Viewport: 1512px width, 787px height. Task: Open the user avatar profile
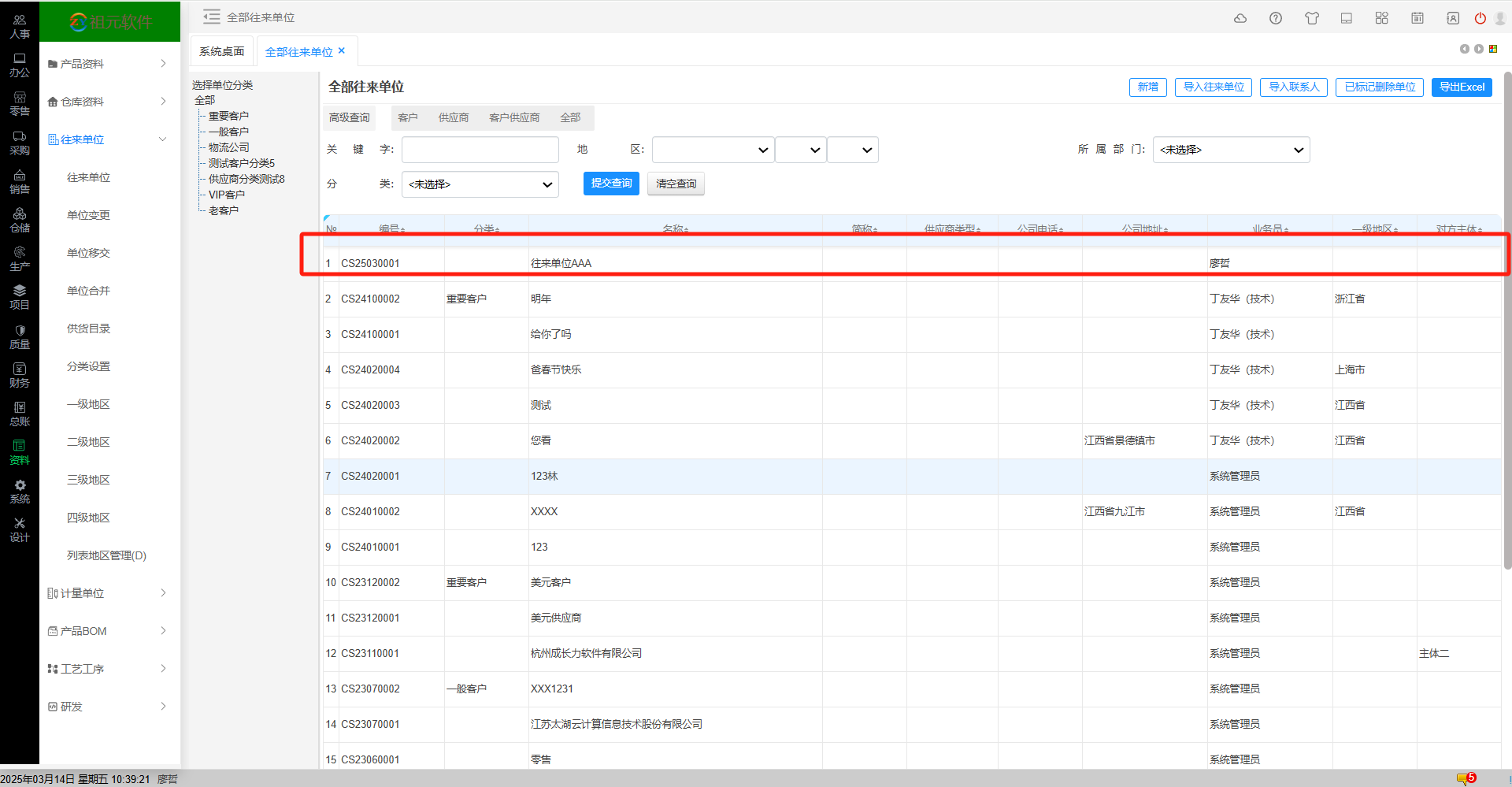1500,18
